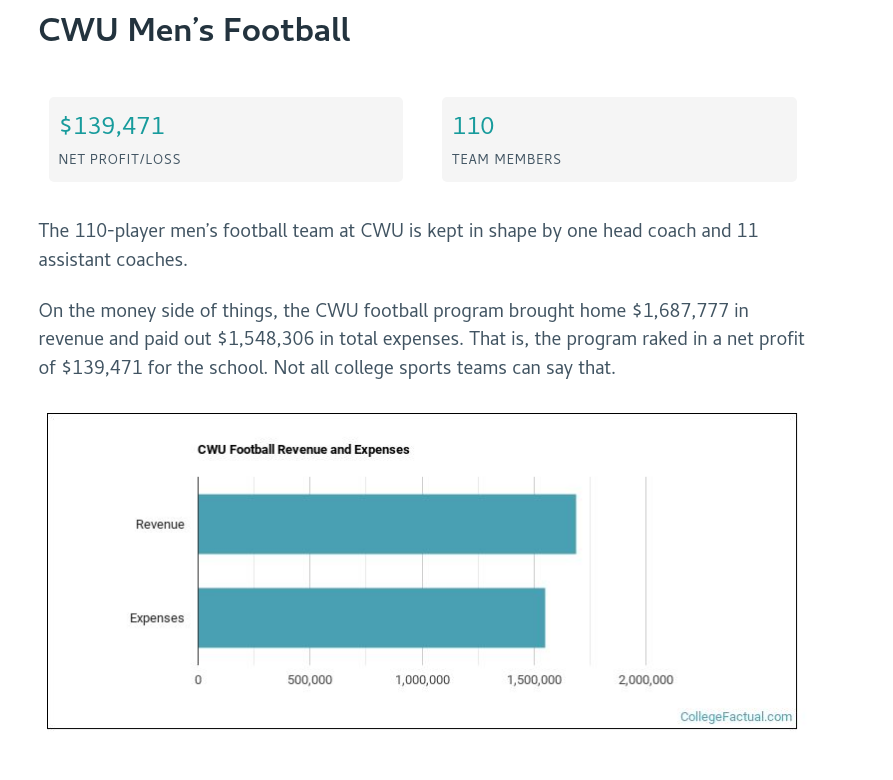Open the CollegeFactual.com link
893x780 pixels.
pyautogui.click(x=735, y=717)
